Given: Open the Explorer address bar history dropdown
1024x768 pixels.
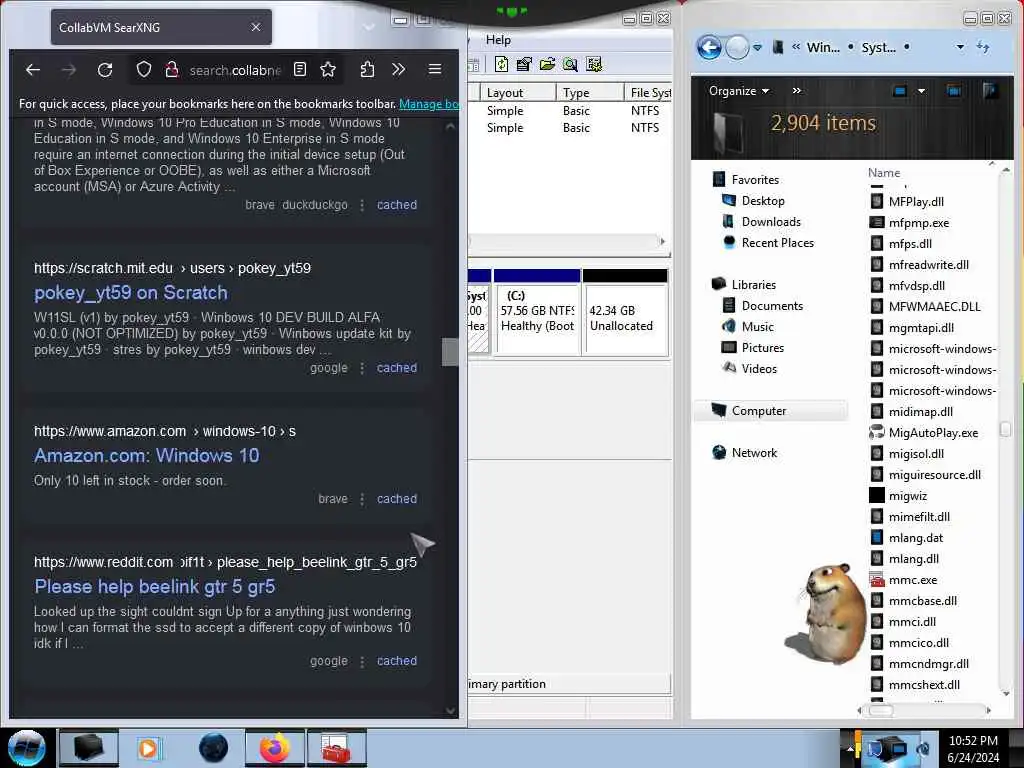Looking at the screenshot, I should (960, 47).
